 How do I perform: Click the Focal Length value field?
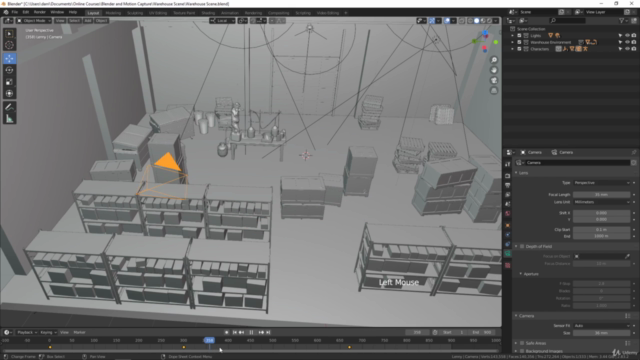[602, 195]
